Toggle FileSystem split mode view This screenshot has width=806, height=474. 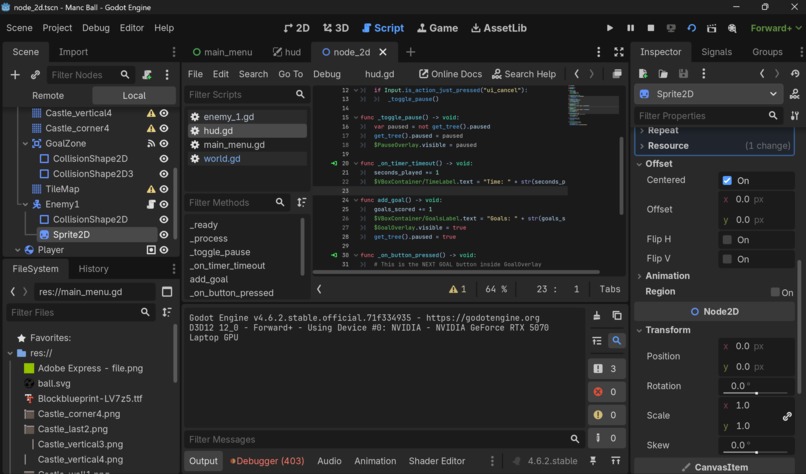click(167, 292)
